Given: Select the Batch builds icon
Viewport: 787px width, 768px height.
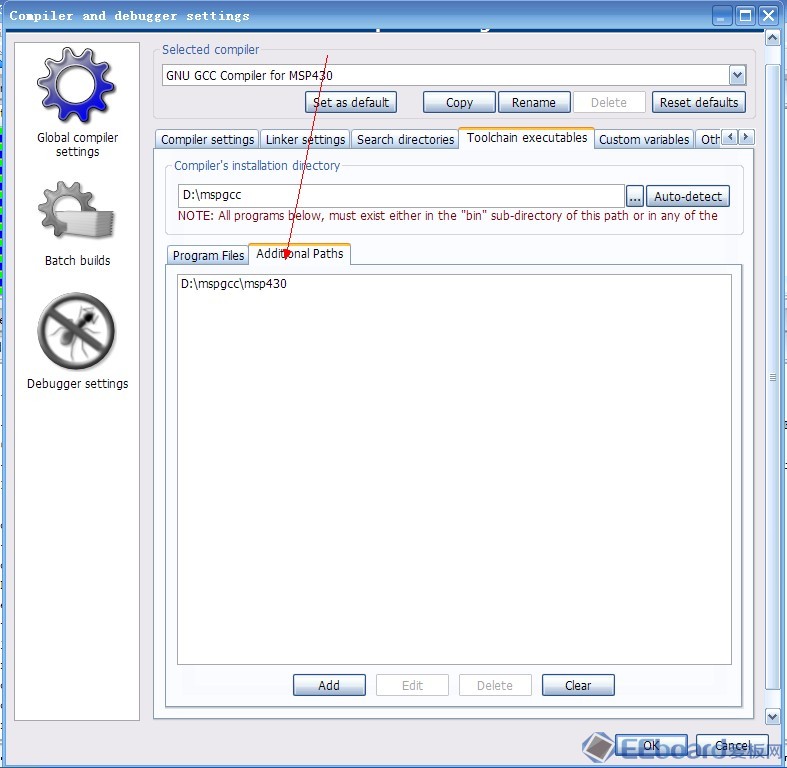Looking at the screenshot, I should coord(77,213).
